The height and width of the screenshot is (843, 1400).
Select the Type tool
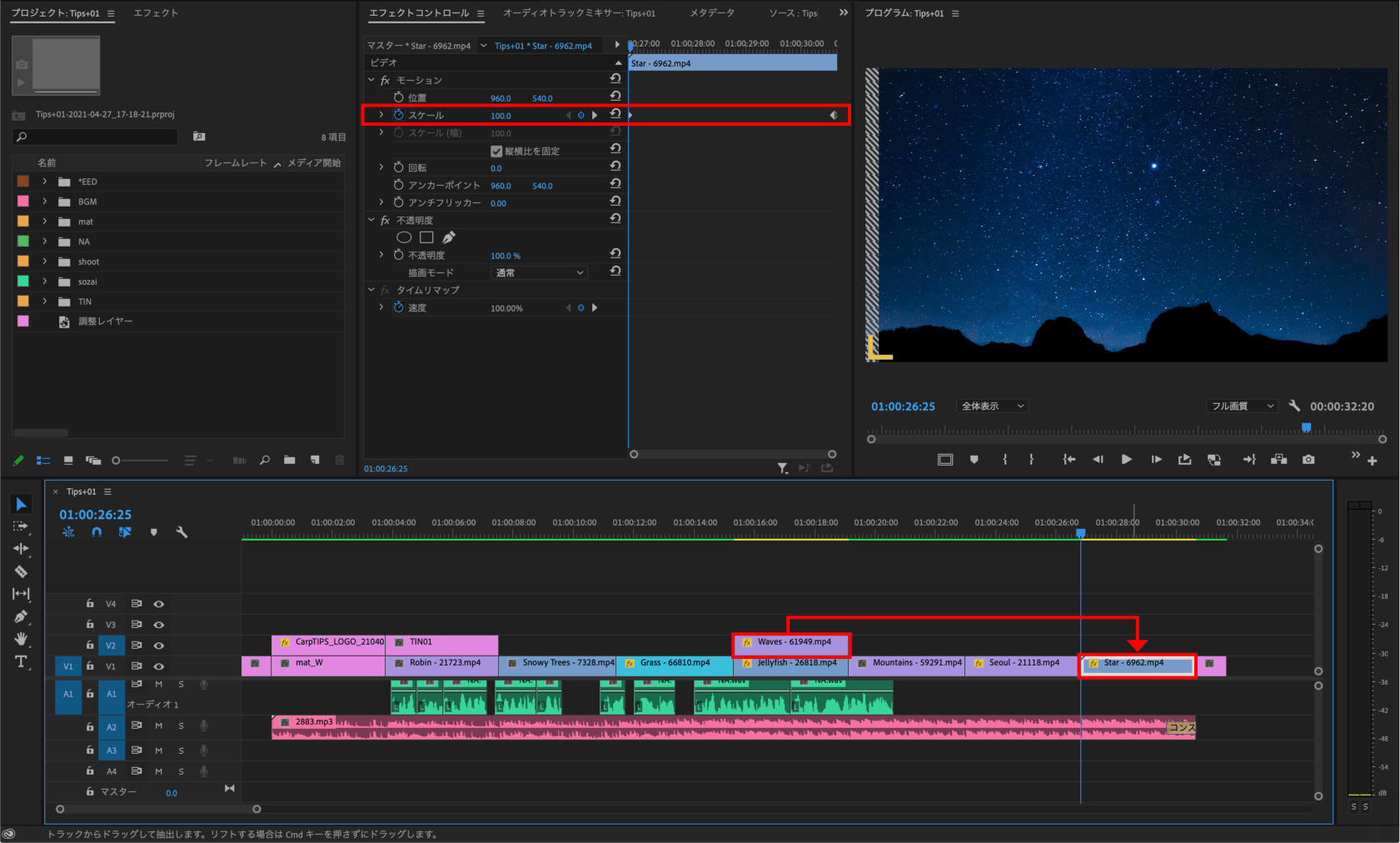click(21, 661)
